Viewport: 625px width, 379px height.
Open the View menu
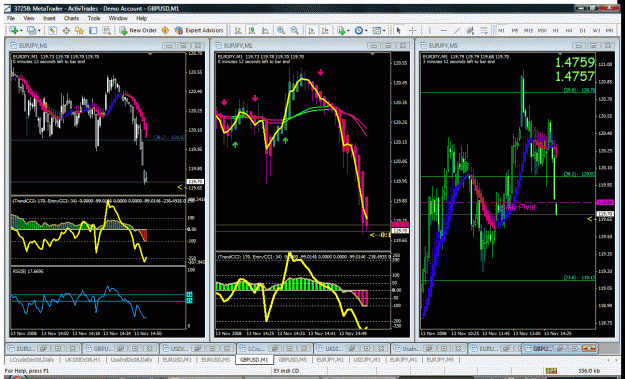(29, 18)
